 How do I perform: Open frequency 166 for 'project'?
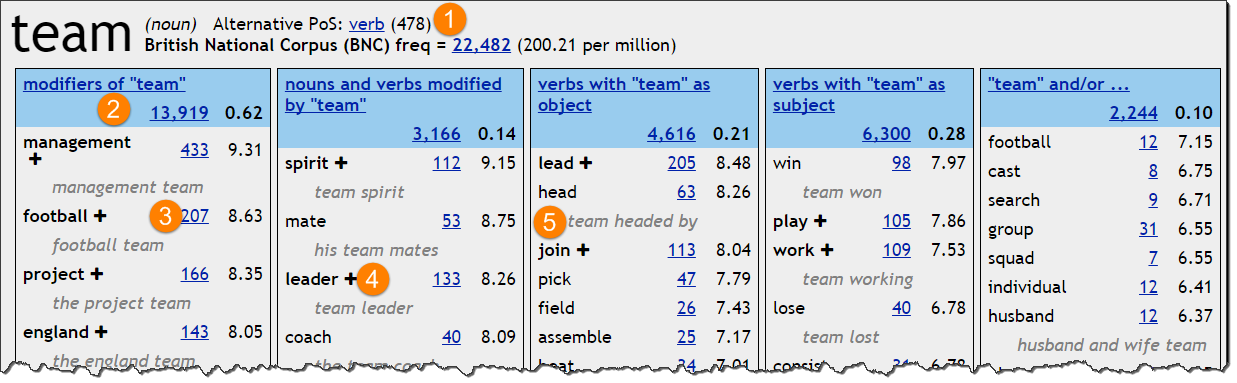194,274
